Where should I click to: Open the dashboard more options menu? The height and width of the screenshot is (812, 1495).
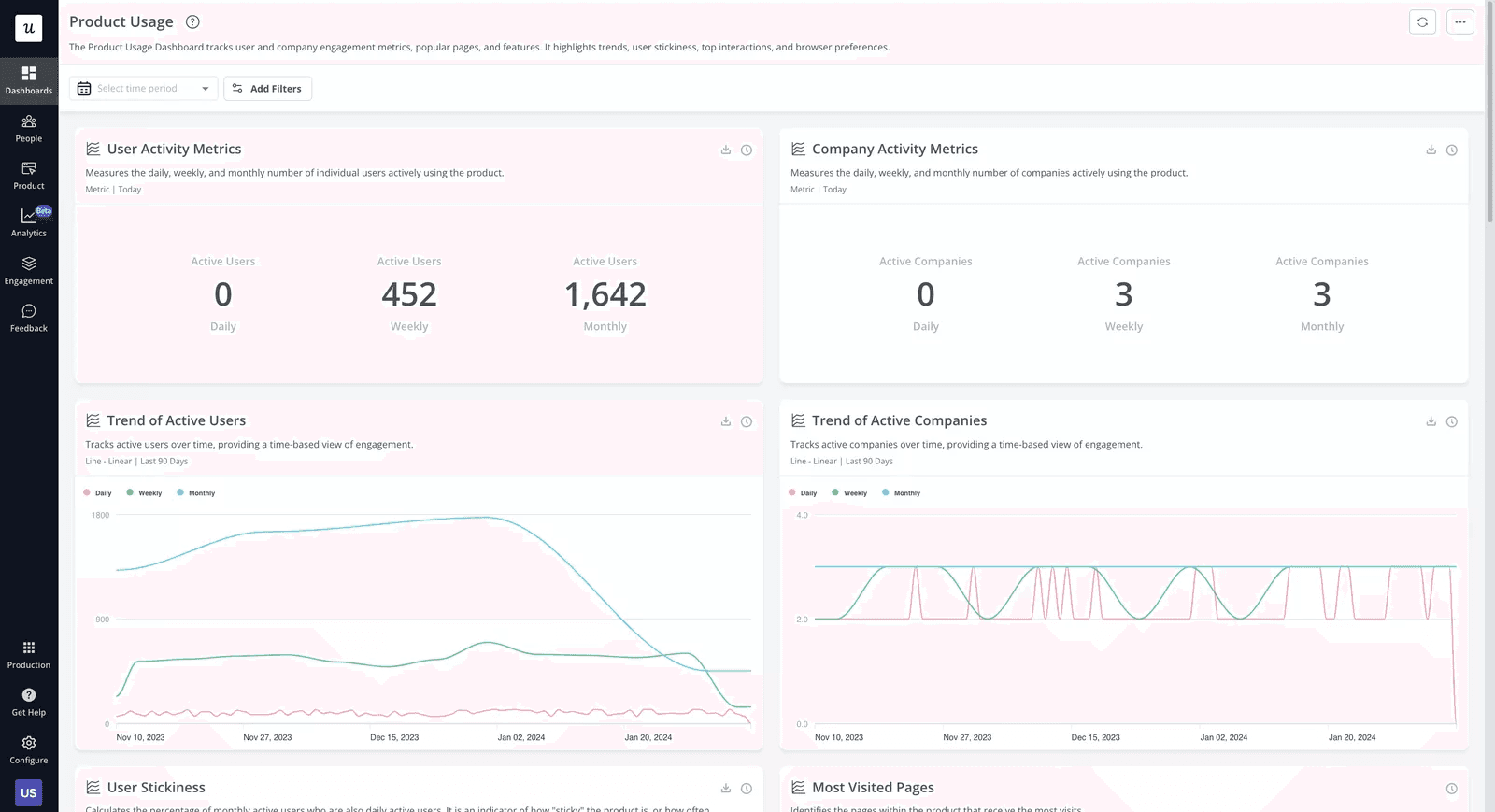click(x=1460, y=22)
